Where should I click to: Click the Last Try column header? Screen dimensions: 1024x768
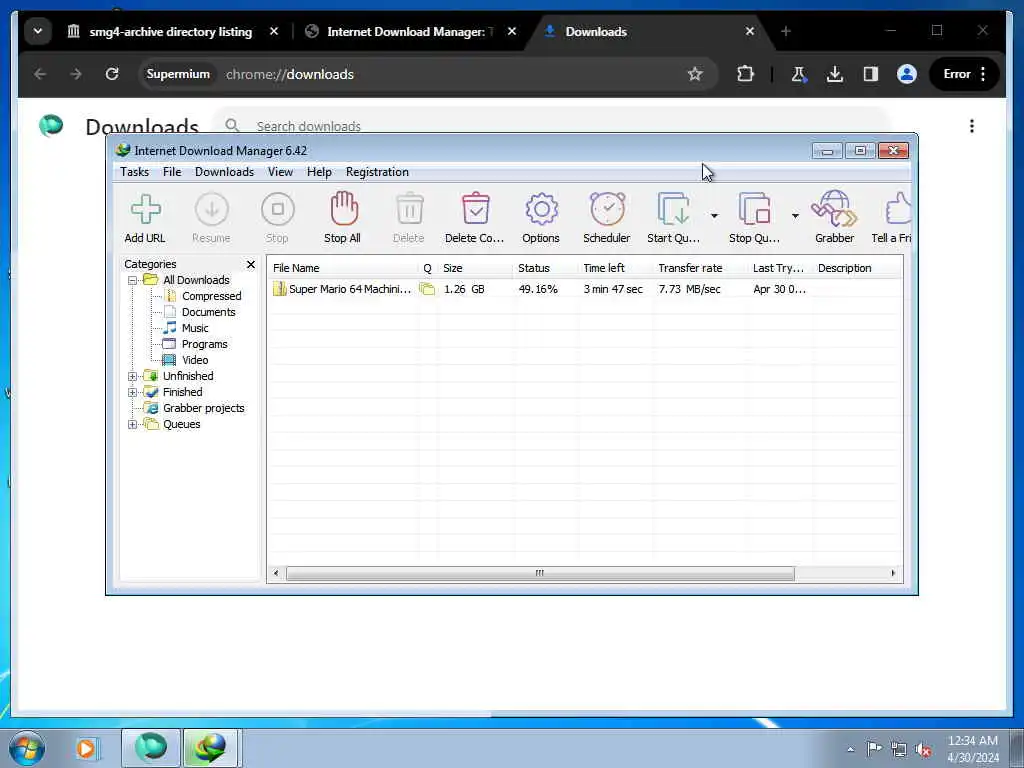pos(779,268)
